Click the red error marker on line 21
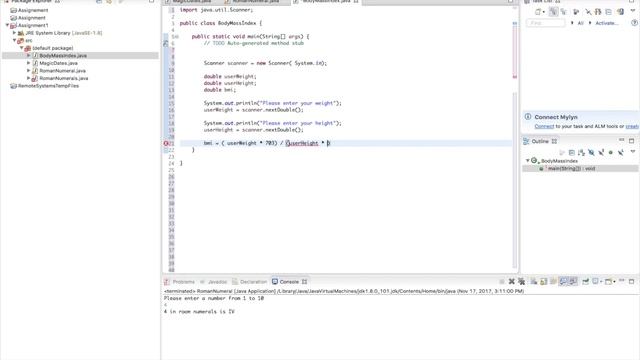640x360 pixels. pyautogui.click(x=166, y=143)
